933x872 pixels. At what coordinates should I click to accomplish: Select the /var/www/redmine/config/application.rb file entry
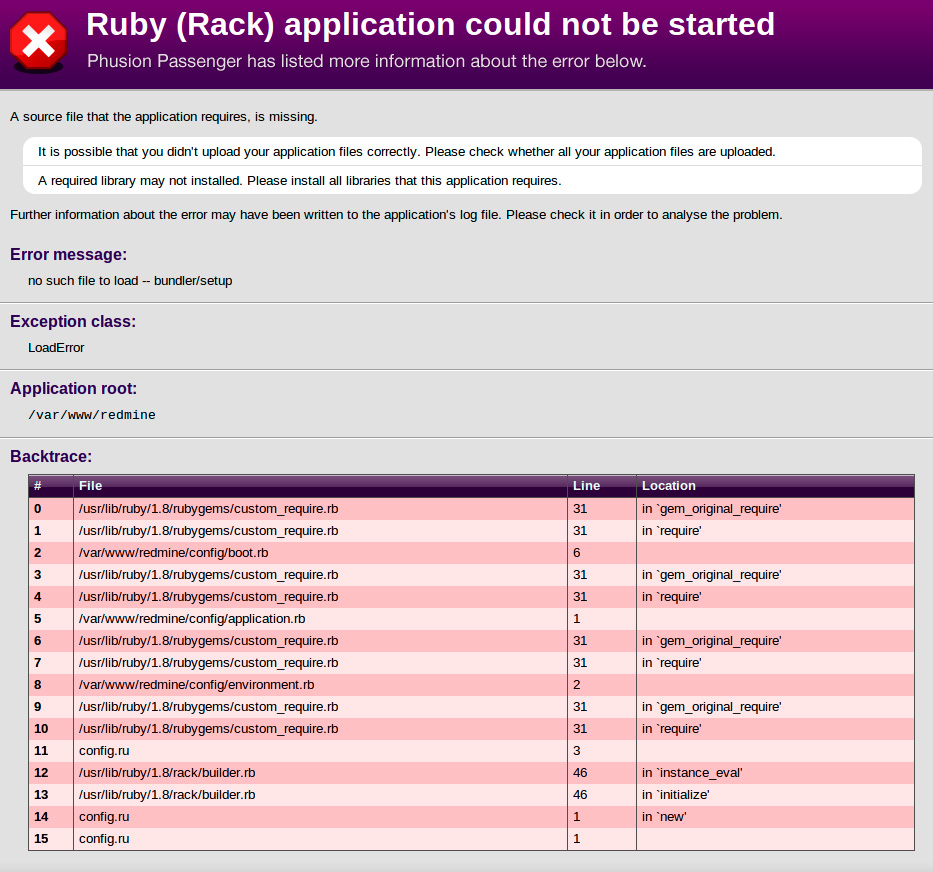(x=192, y=619)
